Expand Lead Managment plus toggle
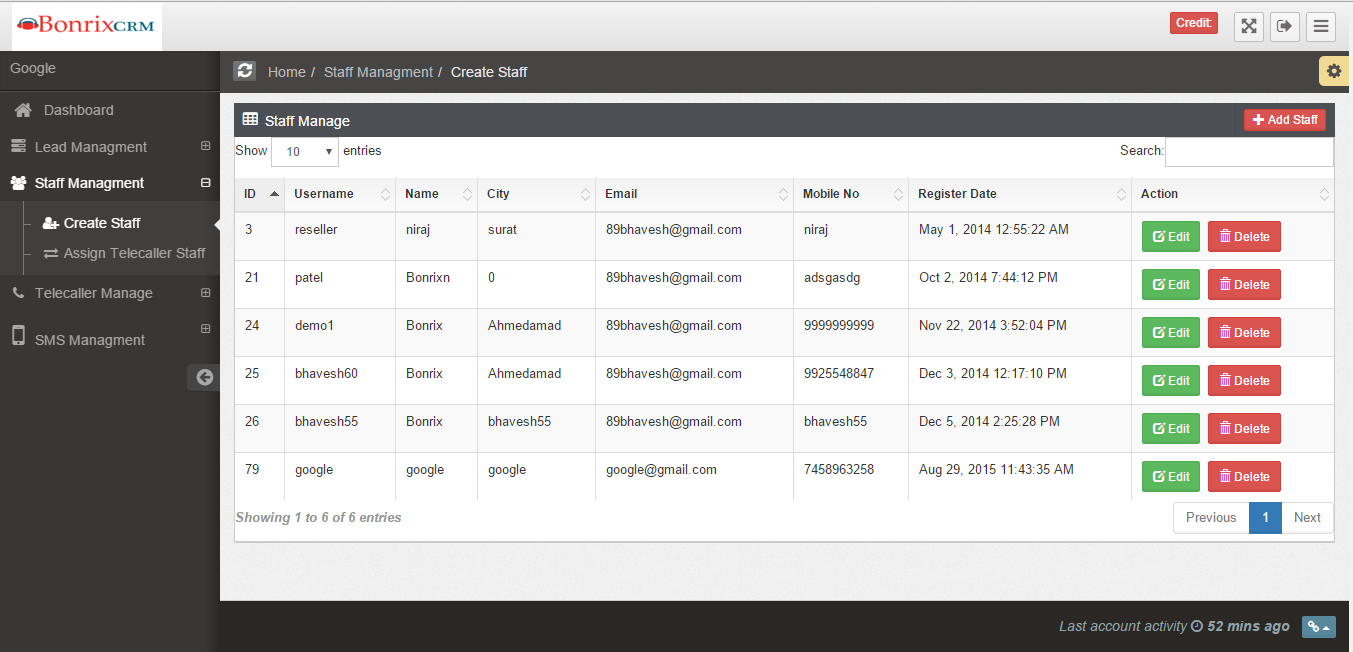The image size is (1353, 652). [x=205, y=146]
